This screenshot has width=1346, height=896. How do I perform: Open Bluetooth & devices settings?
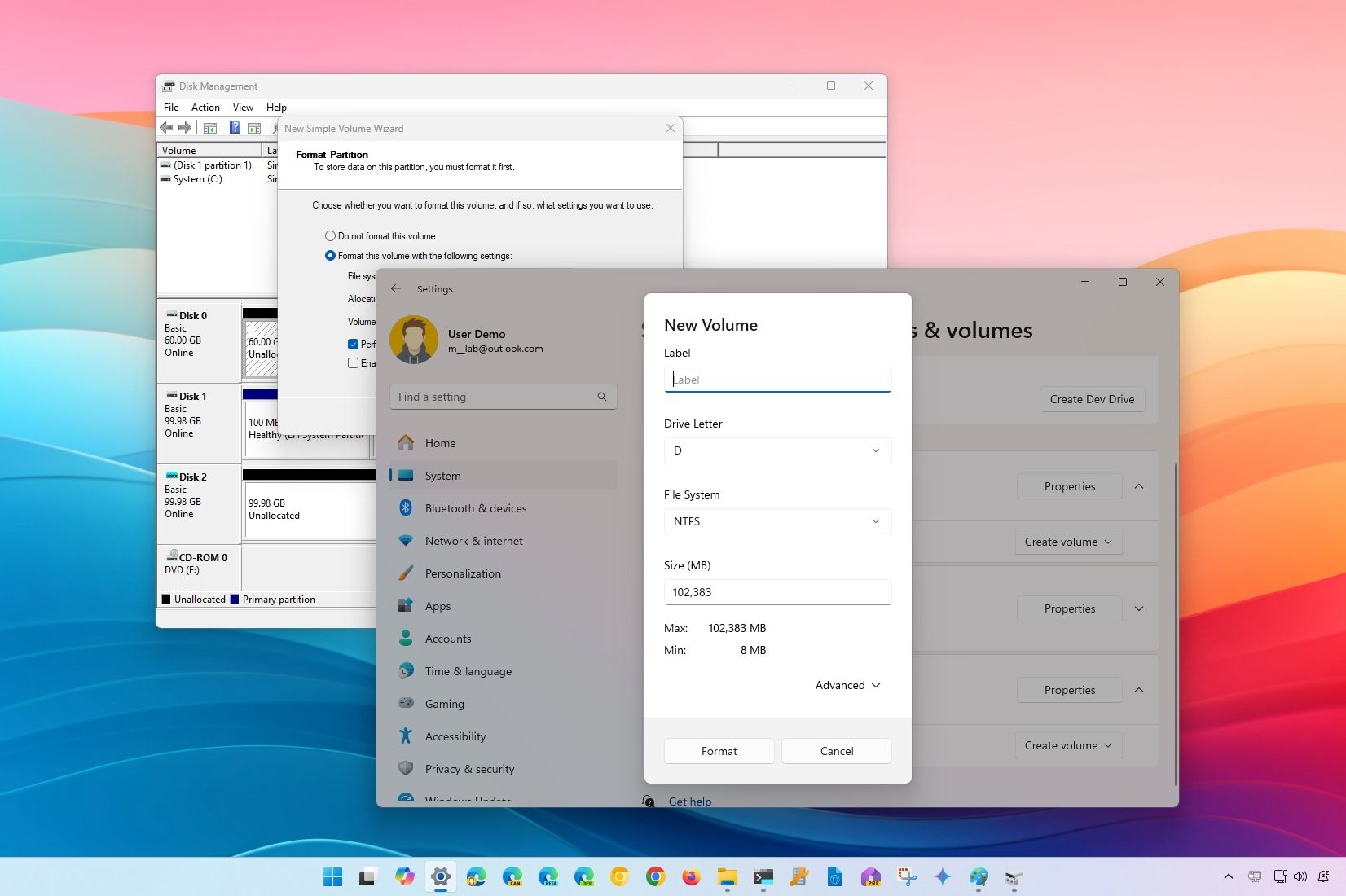click(475, 507)
